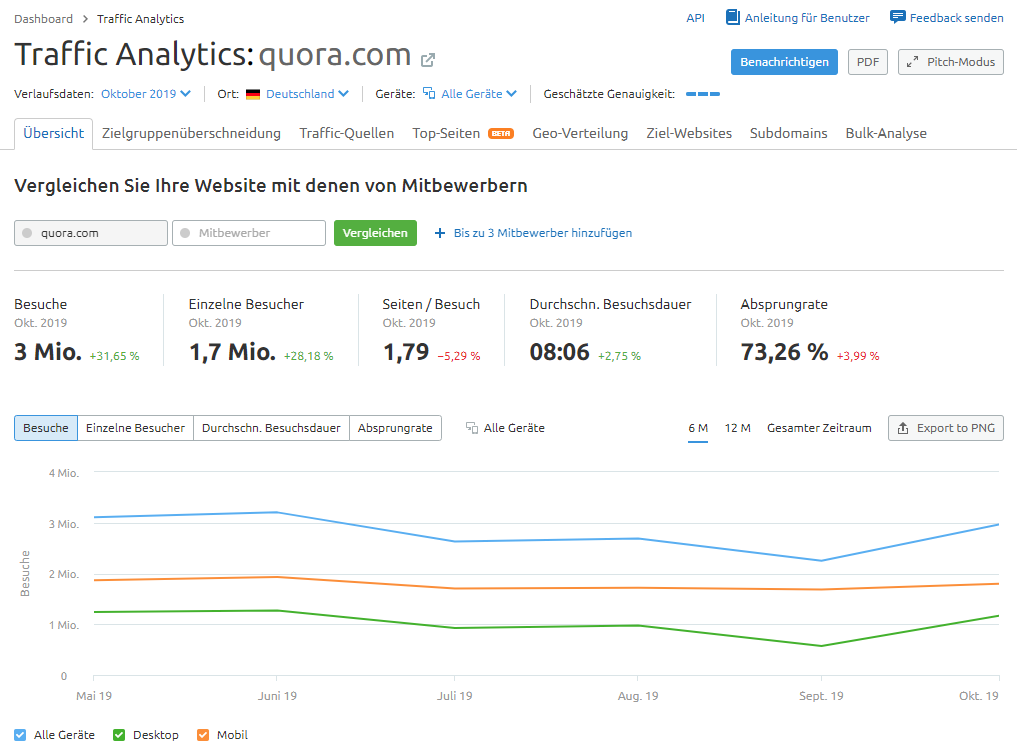Image resolution: width=1017 pixels, height=752 pixels.
Task: Switch to the Traffic-Quellen tab
Action: pos(346,132)
